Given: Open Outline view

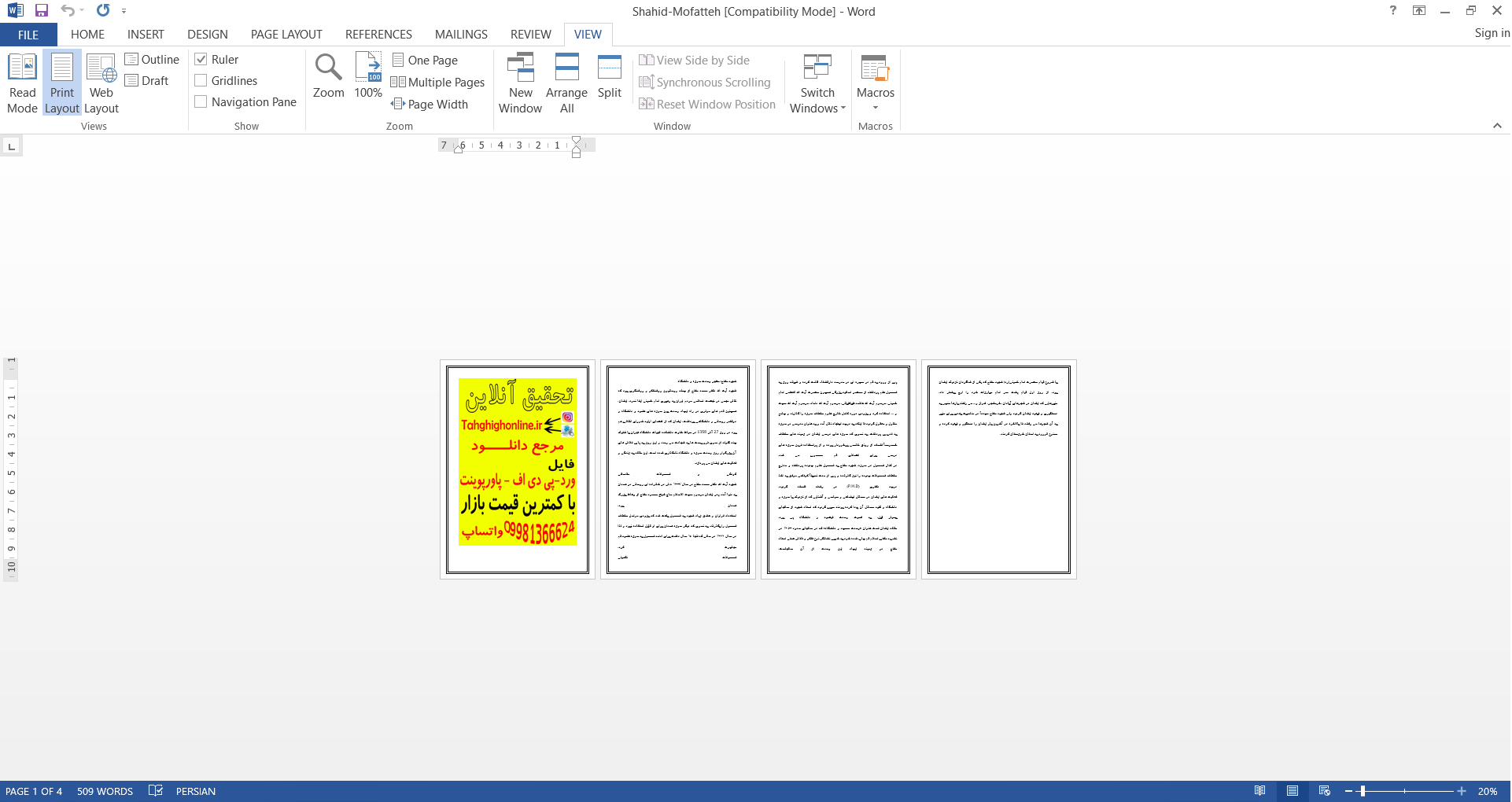Looking at the screenshot, I should coord(152,60).
